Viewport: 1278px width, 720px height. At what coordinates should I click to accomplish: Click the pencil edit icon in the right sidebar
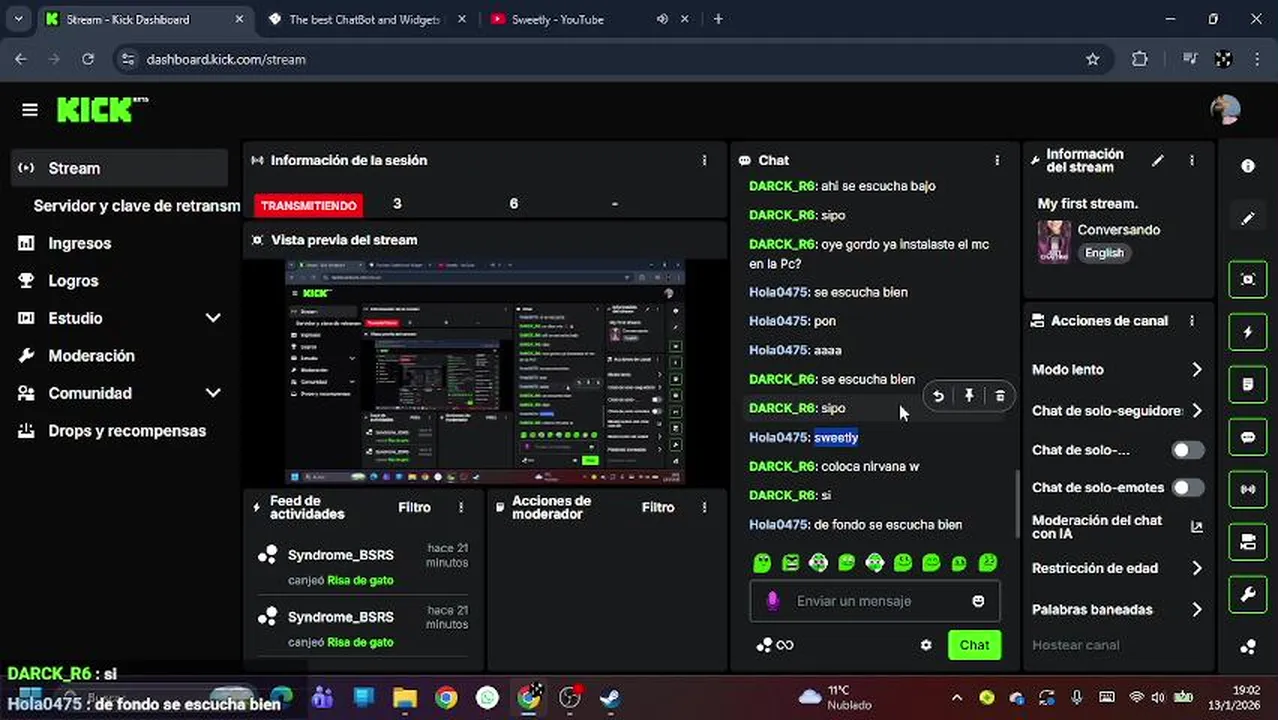(x=1248, y=219)
